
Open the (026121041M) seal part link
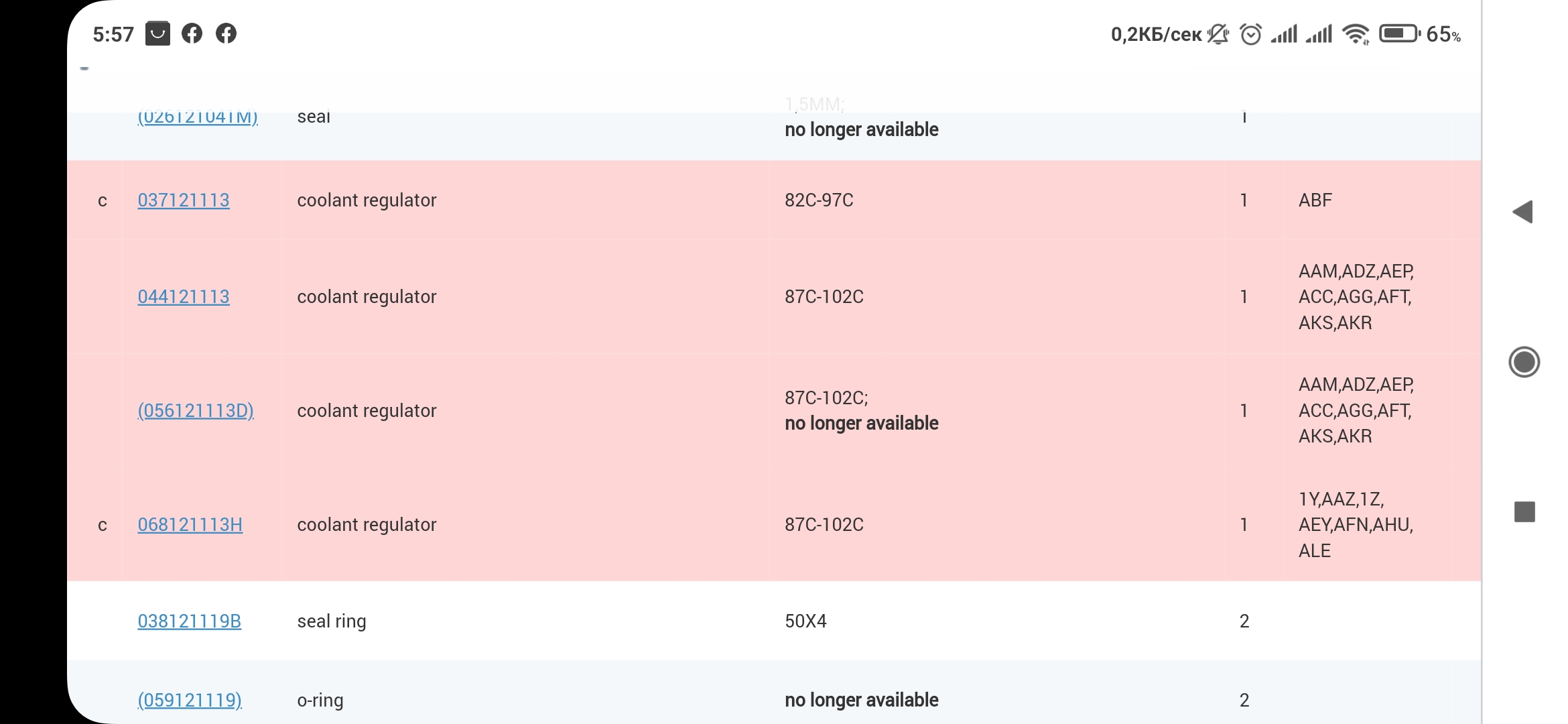pos(198,118)
